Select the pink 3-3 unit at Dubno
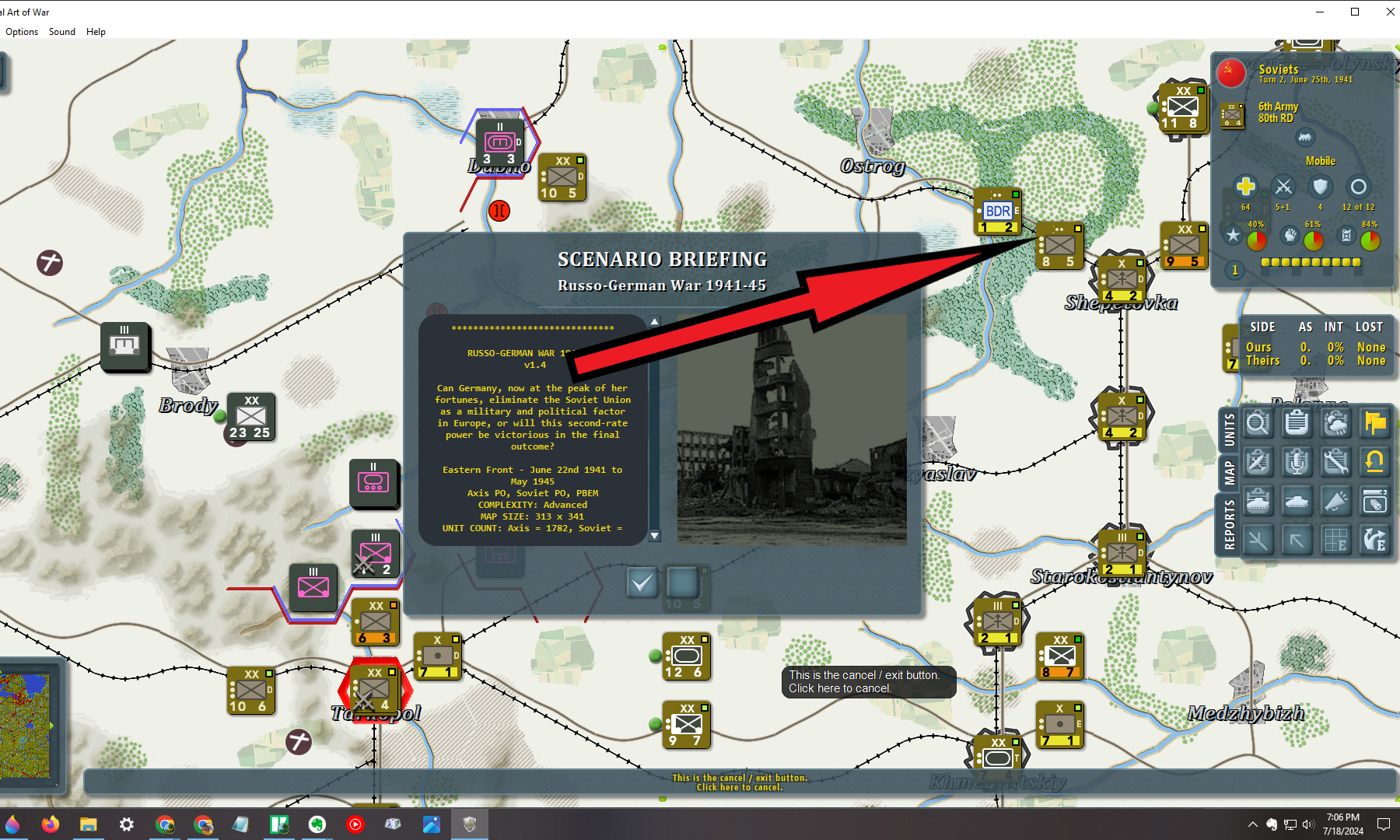The image size is (1400, 840). pyautogui.click(x=499, y=143)
